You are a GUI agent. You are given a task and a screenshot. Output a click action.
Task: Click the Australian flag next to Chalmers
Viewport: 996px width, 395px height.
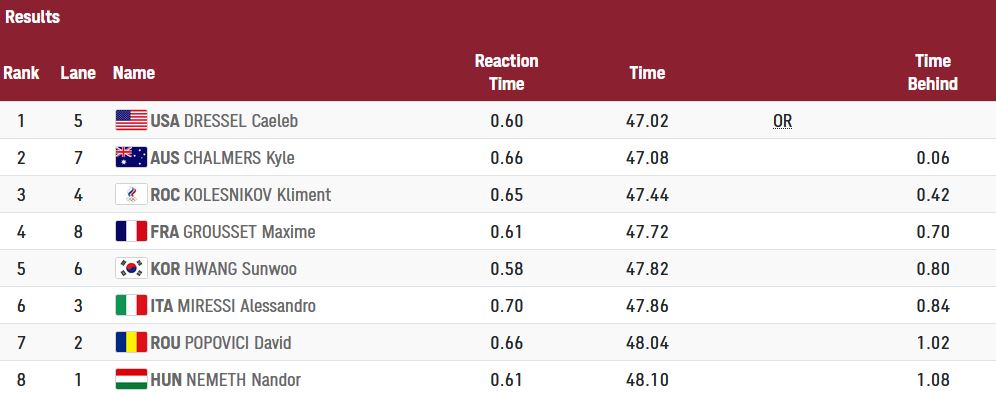131,157
